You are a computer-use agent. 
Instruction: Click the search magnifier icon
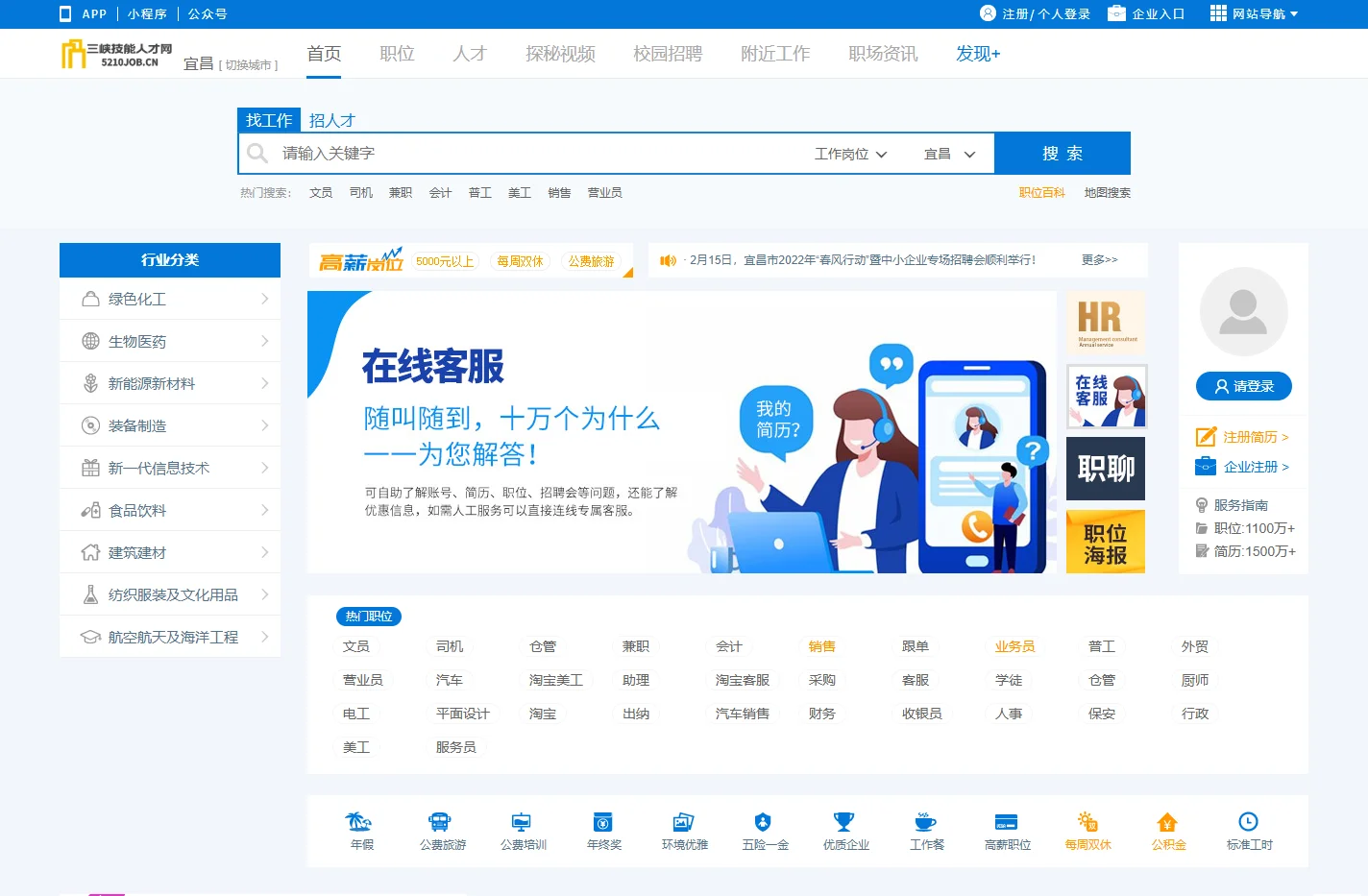(x=256, y=153)
